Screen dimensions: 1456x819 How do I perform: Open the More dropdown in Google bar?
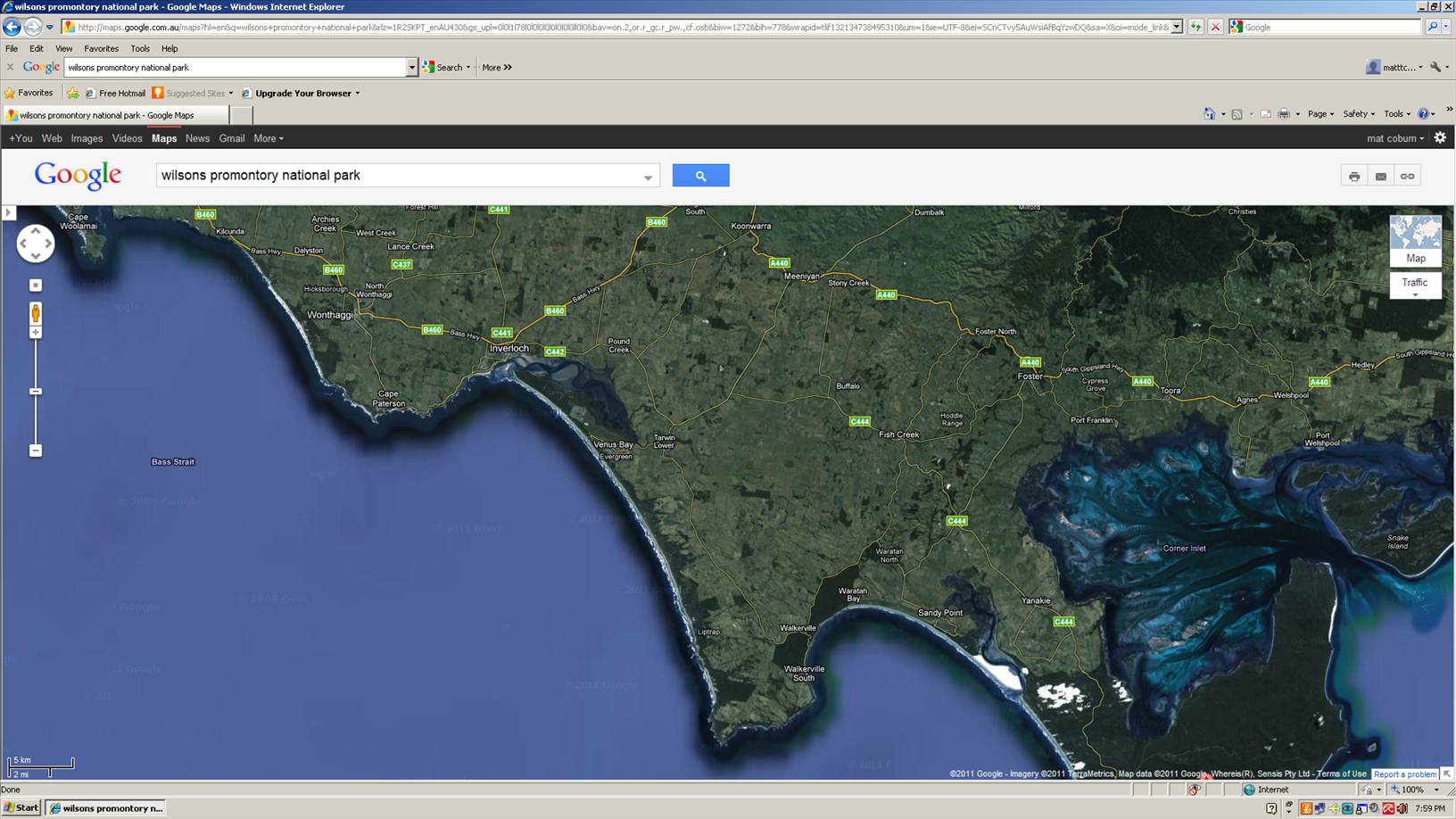(268, 138)
